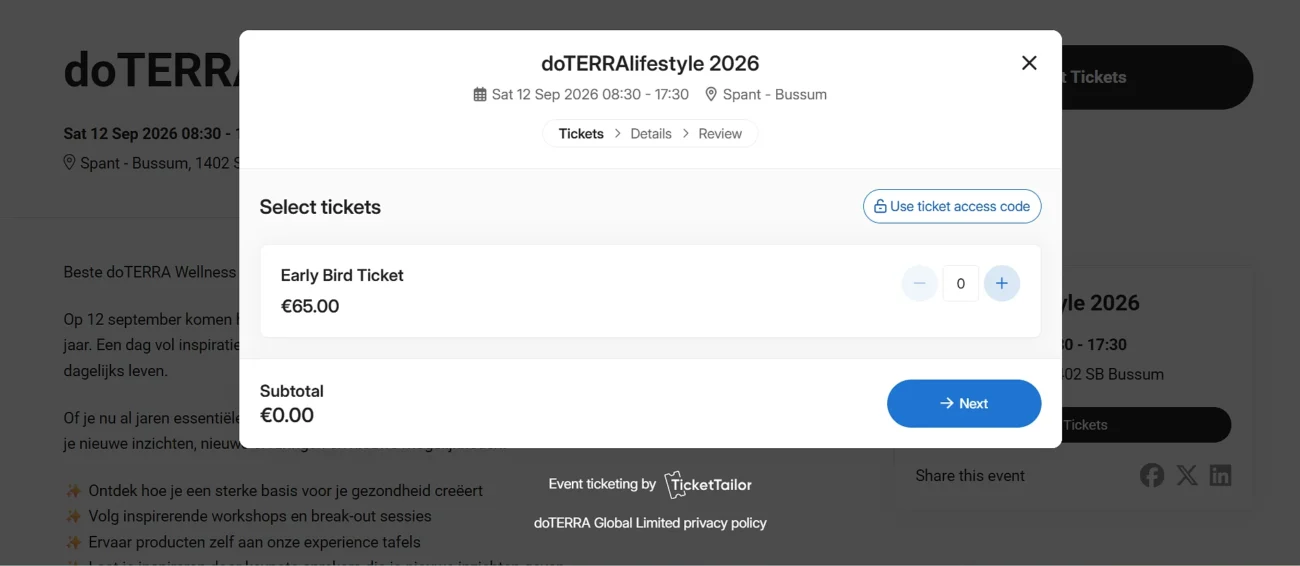This screenshot has width=1300, height=566.
Task: Share this event on LinkedIn
Action: [x=1220, y=476]
